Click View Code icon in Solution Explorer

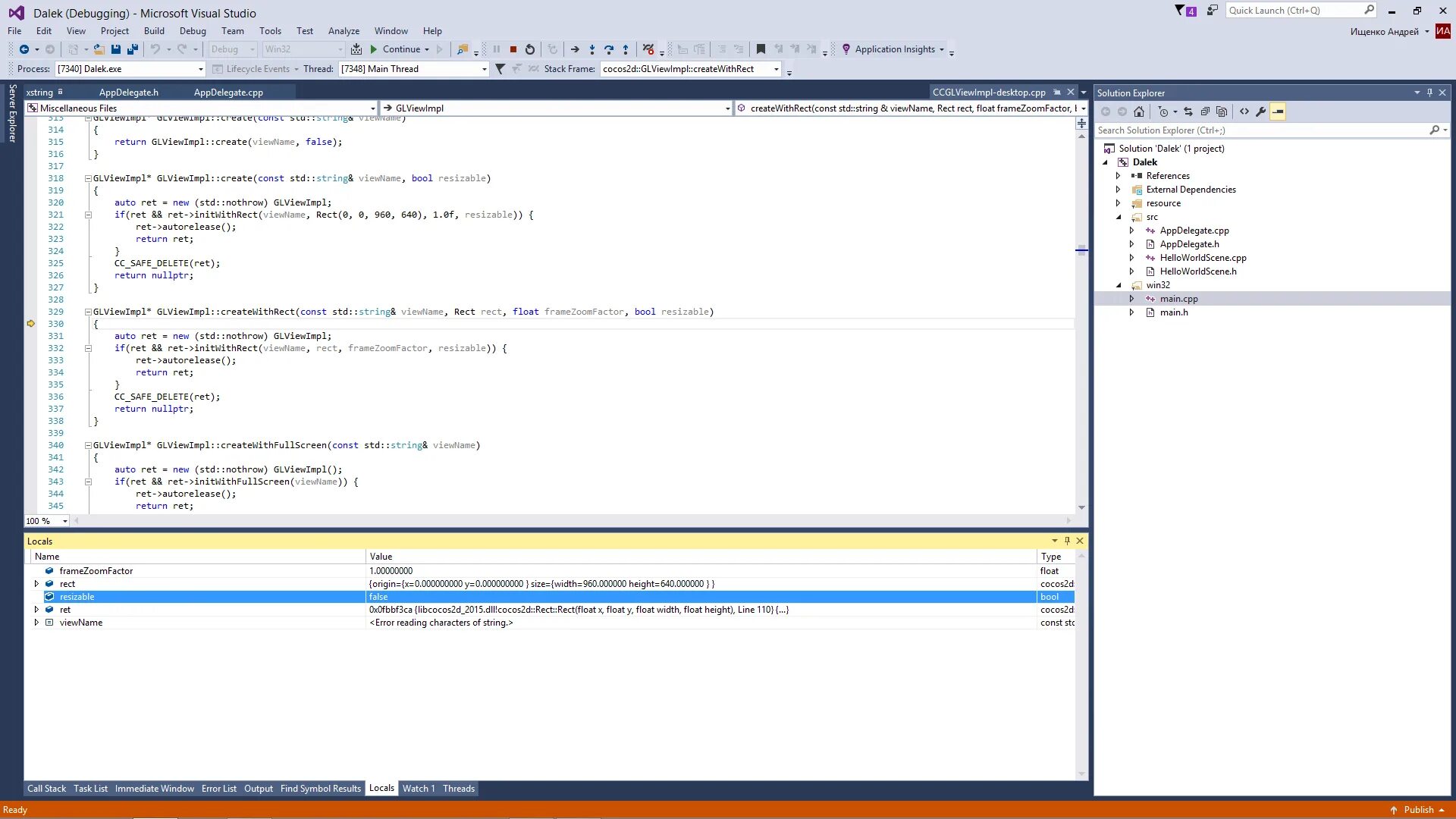[1244, 112]
